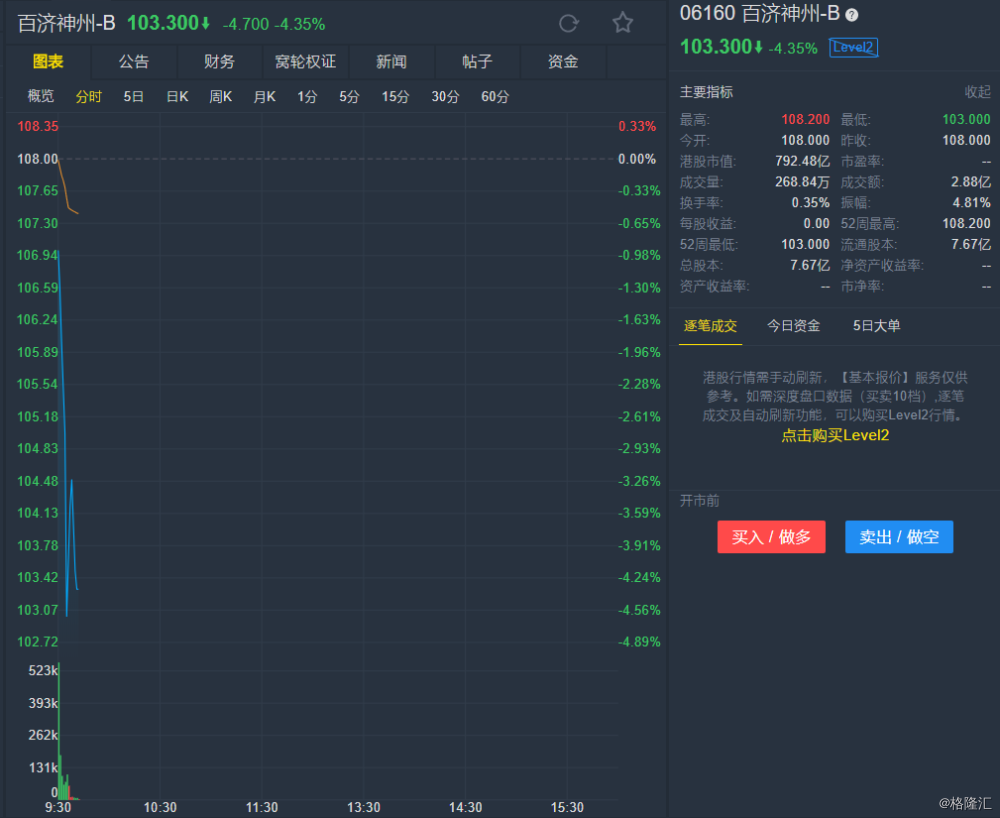Click the 开市前 status text
1000x818 pixels.
[700, 500]
